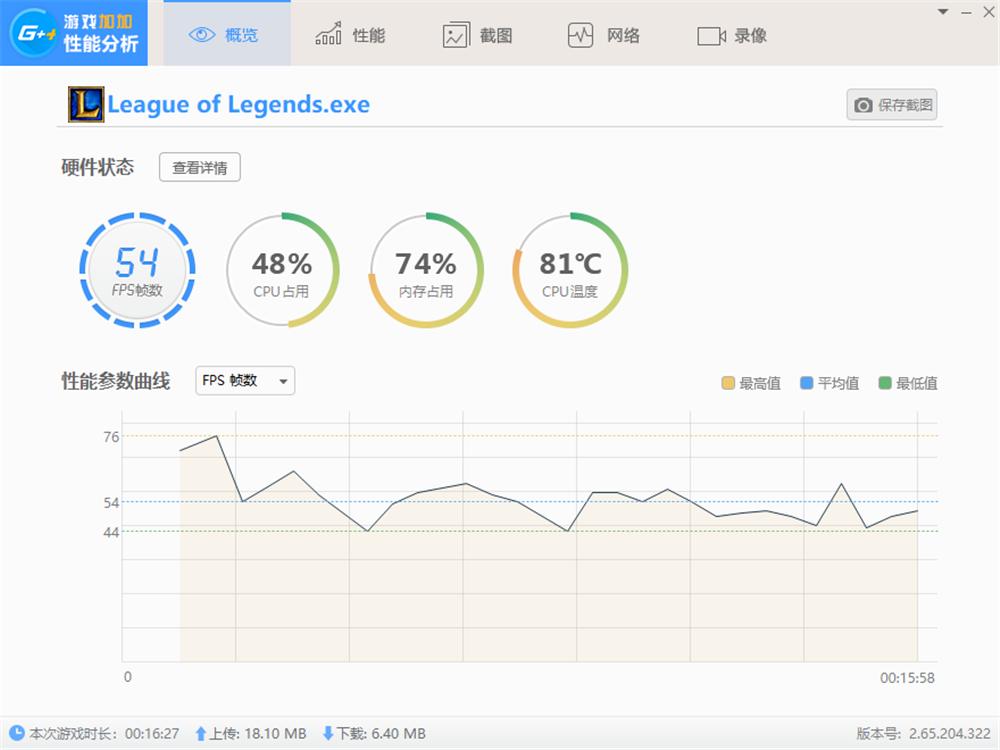Screen dimensions: 1000x750
Task: Click the dropdown arrow near window controls
Action: coord(941,12)
